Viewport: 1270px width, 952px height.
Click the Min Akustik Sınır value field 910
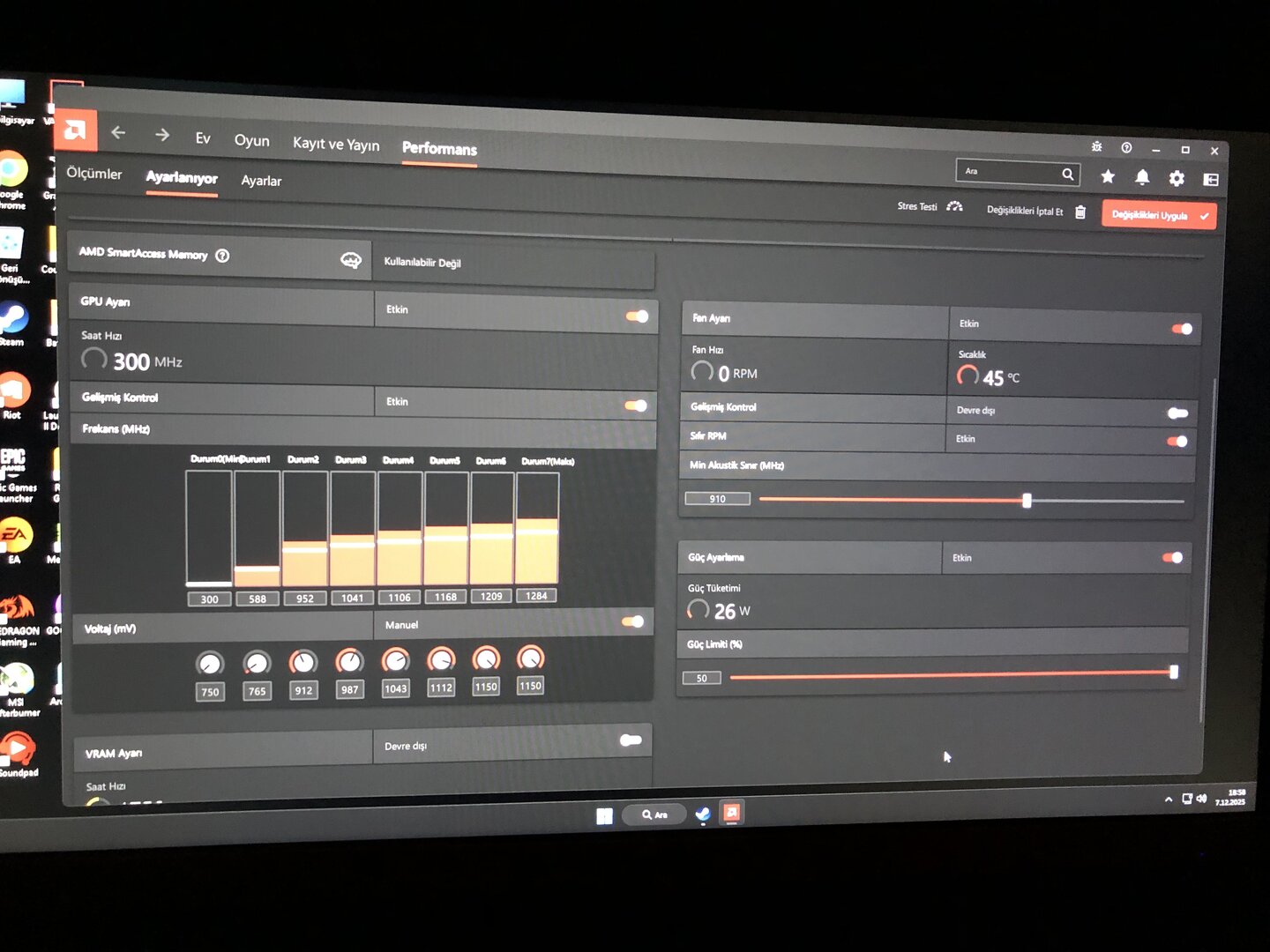pyautogui.click(x=718, y=499)
